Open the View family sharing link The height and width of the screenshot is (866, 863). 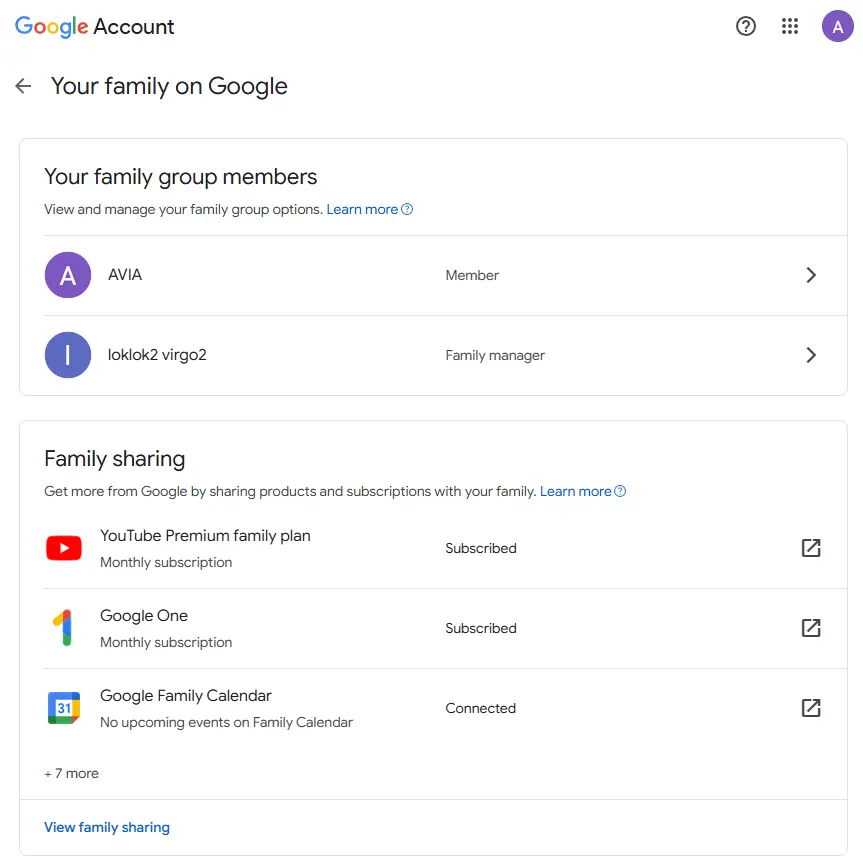107,827
